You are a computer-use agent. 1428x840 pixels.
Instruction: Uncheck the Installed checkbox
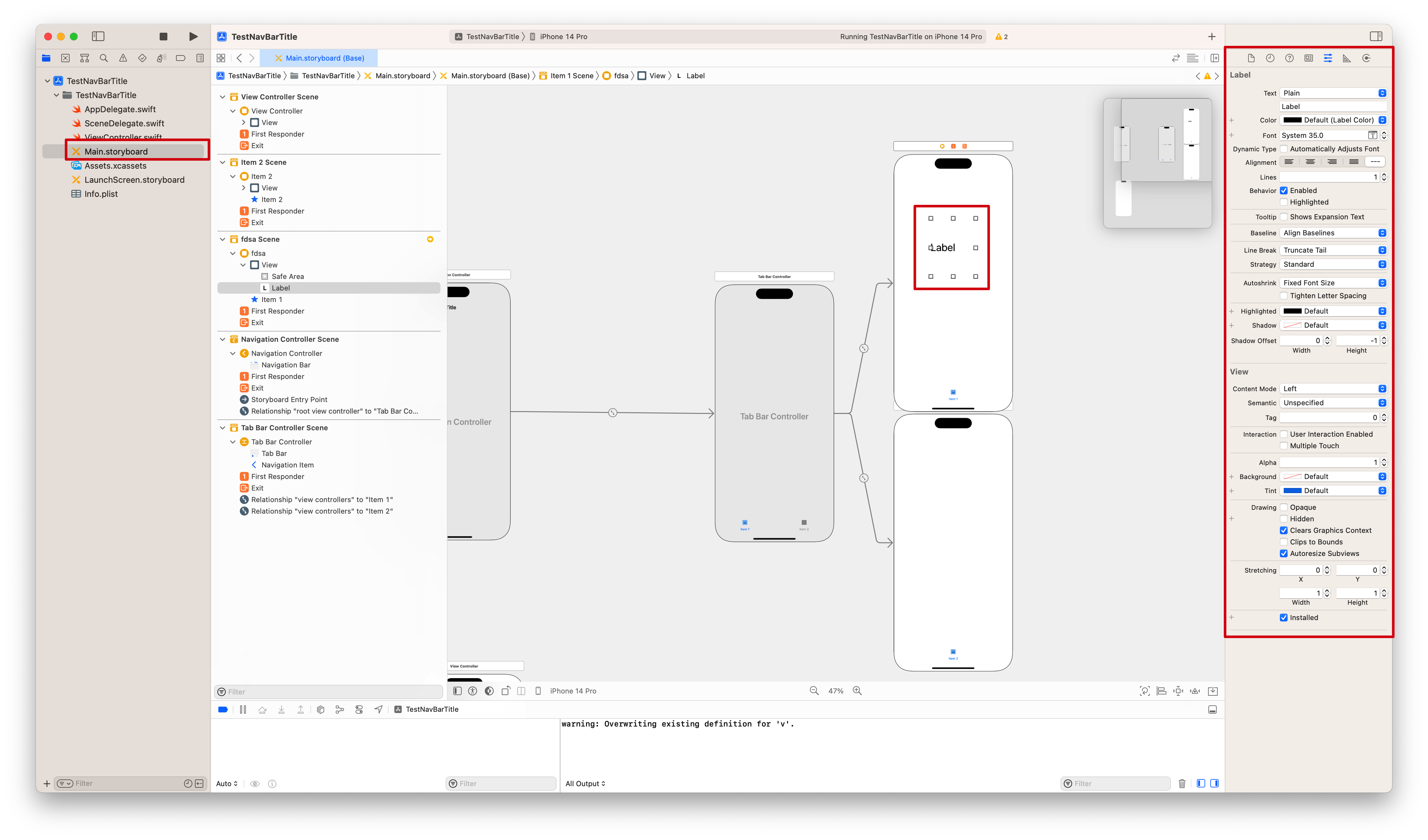click(1283, 617)
